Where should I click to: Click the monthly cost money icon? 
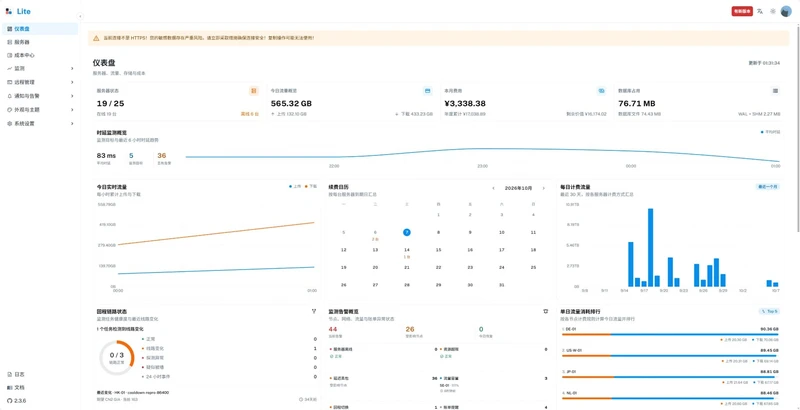[602, 91]
